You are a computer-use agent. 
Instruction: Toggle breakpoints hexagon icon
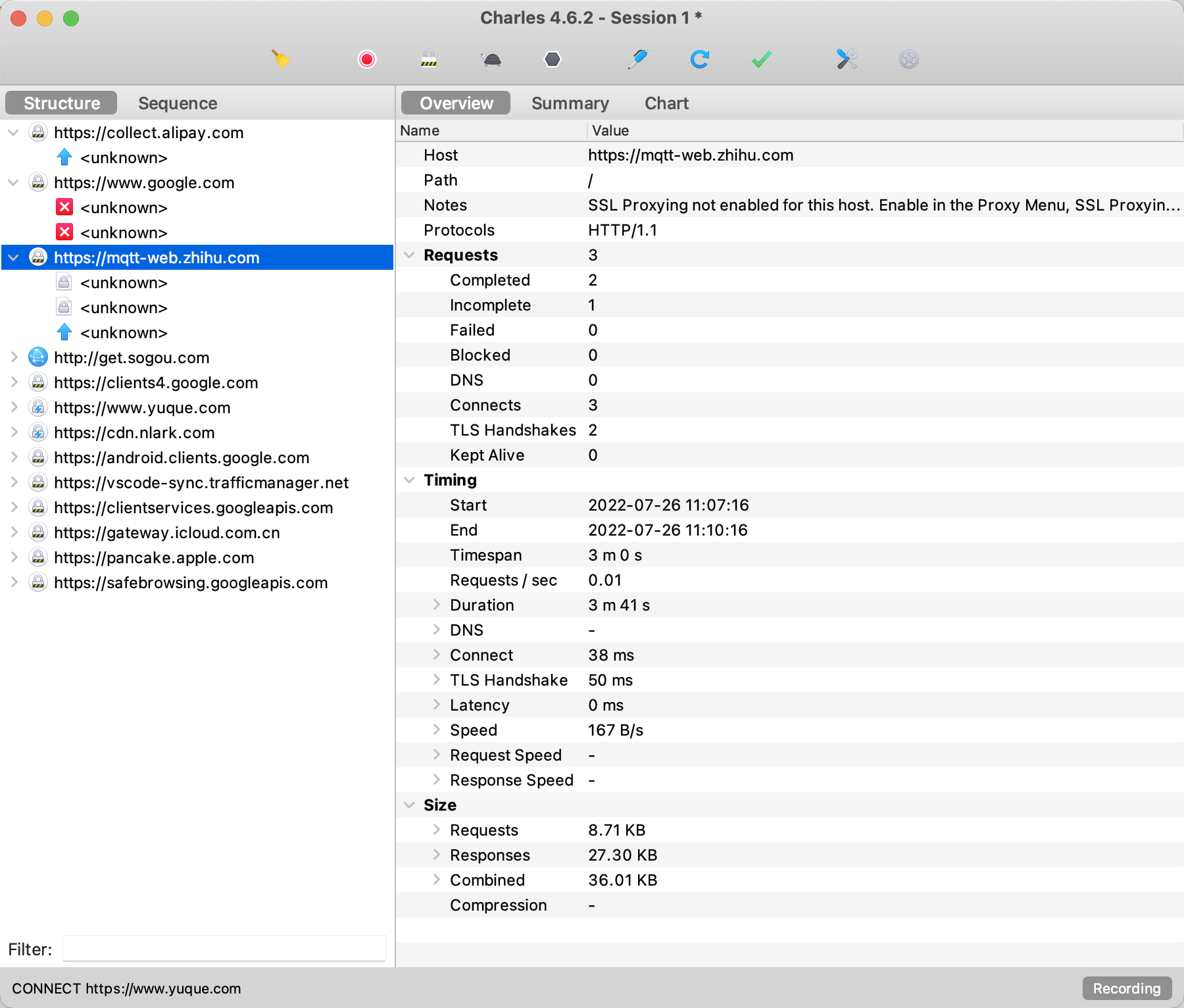pyautogui.click(x=553, y=59)
